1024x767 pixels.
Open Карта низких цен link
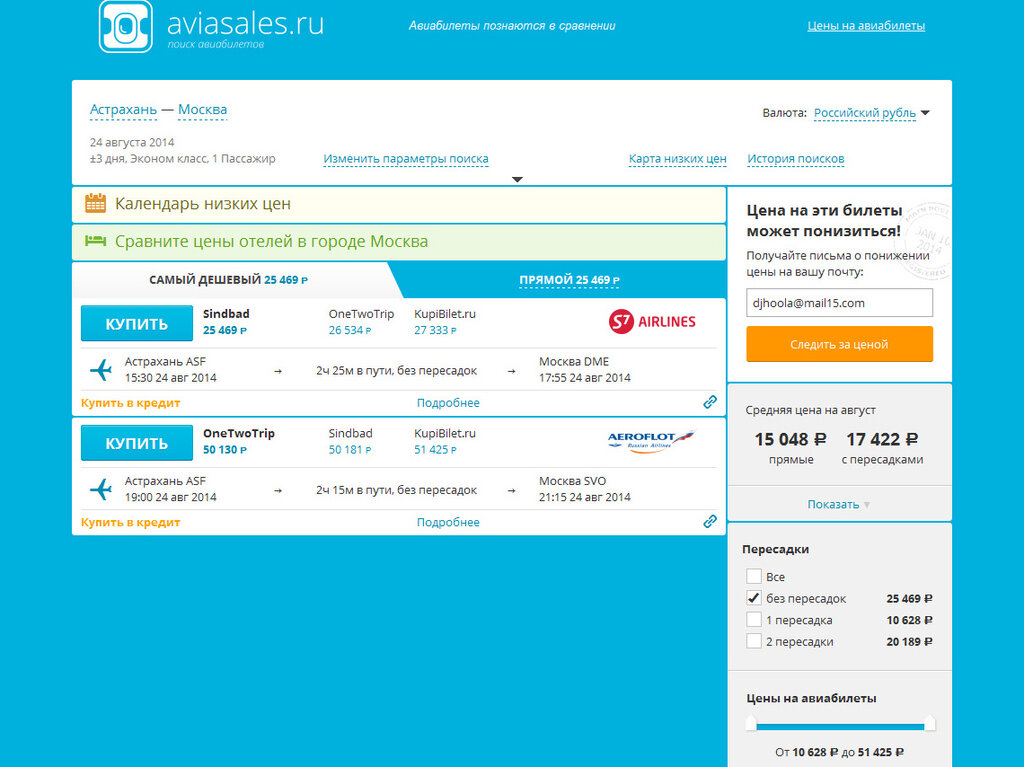tap(677, 159)
